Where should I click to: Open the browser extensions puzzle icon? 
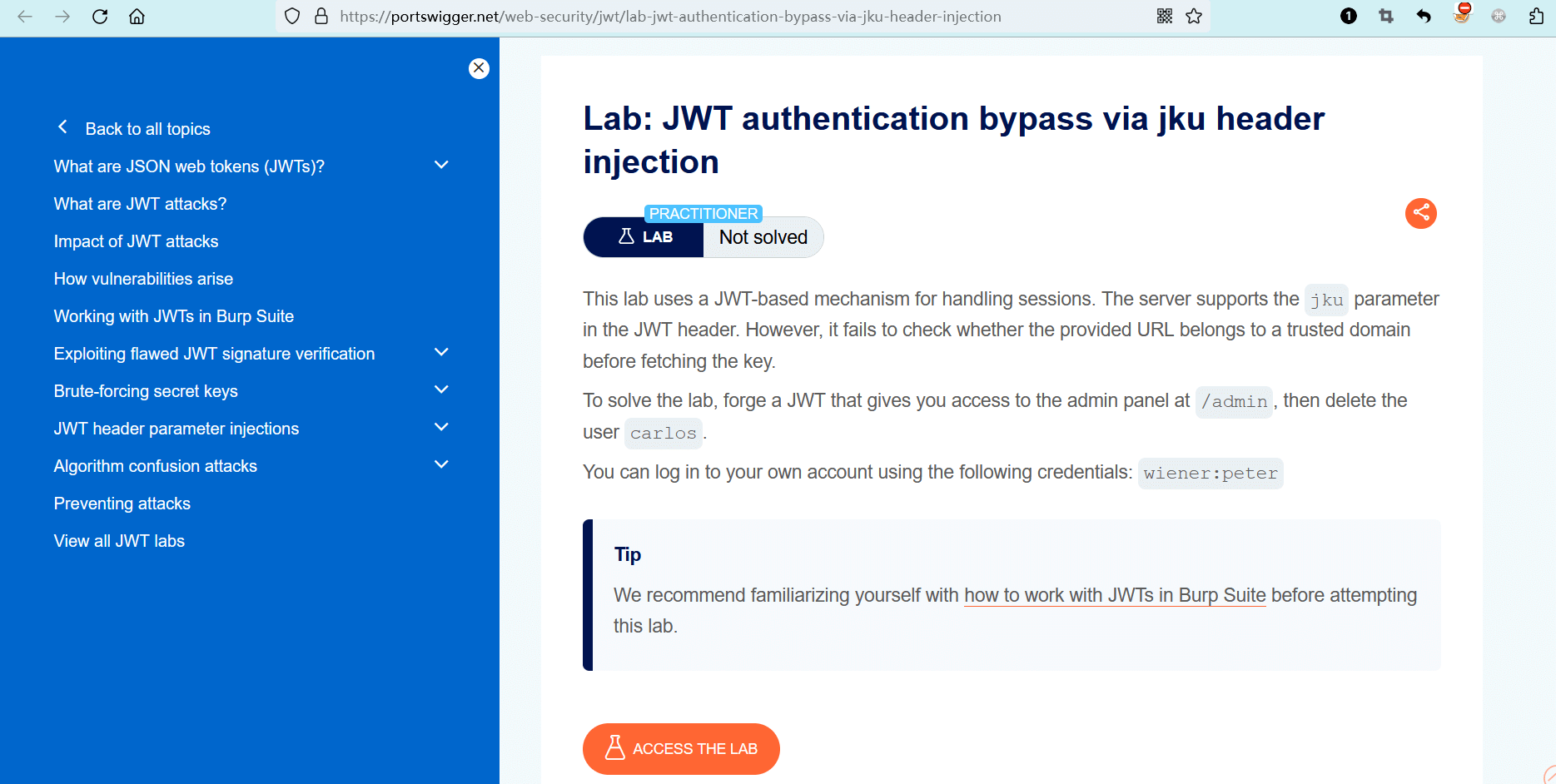click(x=1536, y=17)
